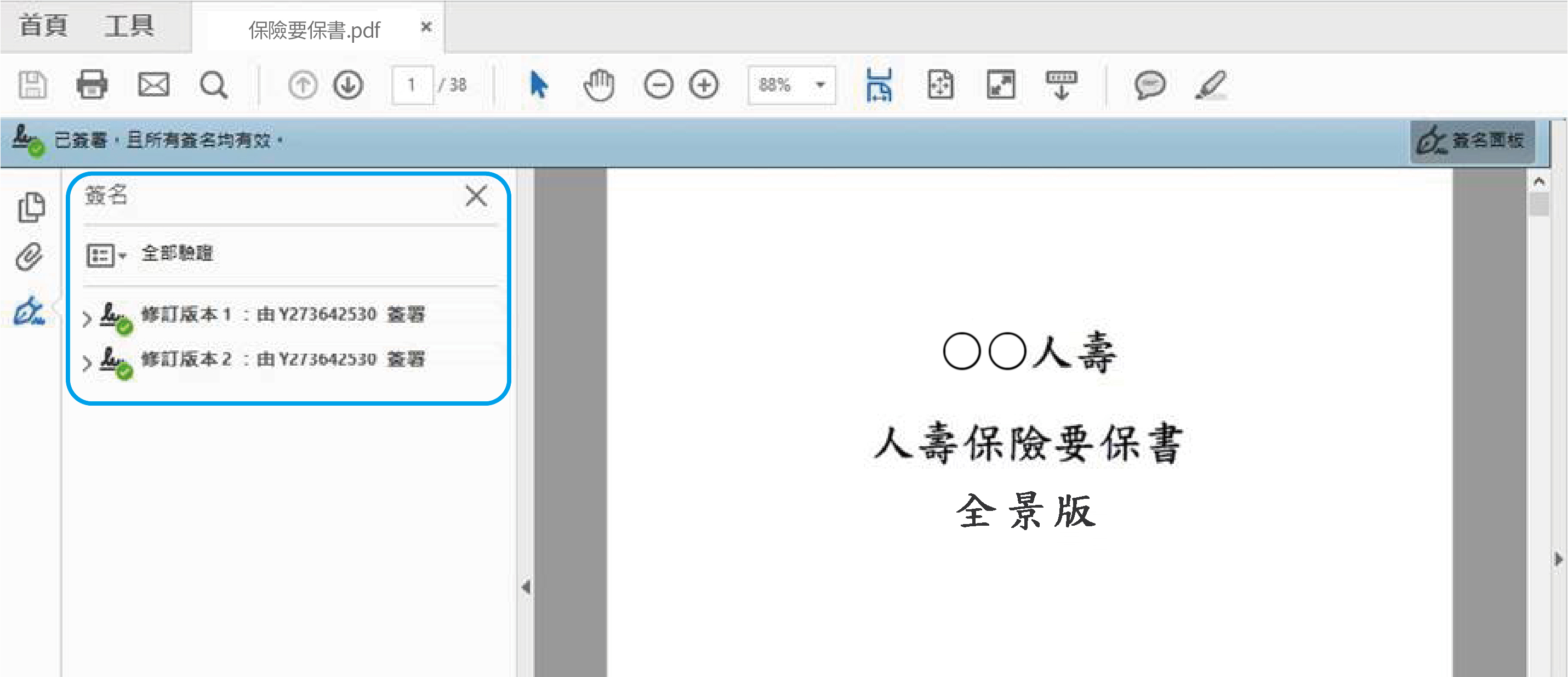Image resolution: width=1568 pixels, height=677 pixels.
Task: Switch to the 工具 tab
Action: 129,27
